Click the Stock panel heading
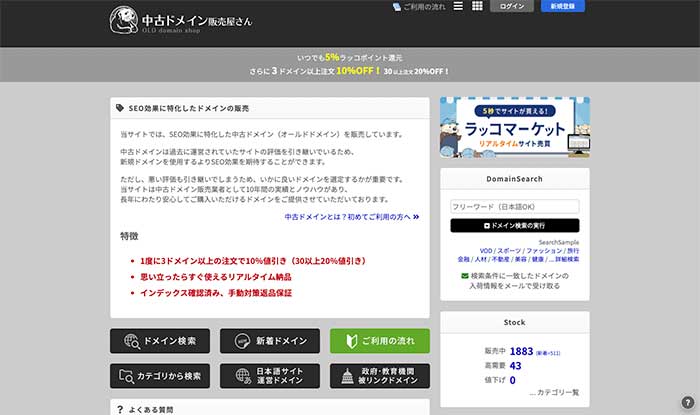The image size is (700, 415). tap(514, 322)
